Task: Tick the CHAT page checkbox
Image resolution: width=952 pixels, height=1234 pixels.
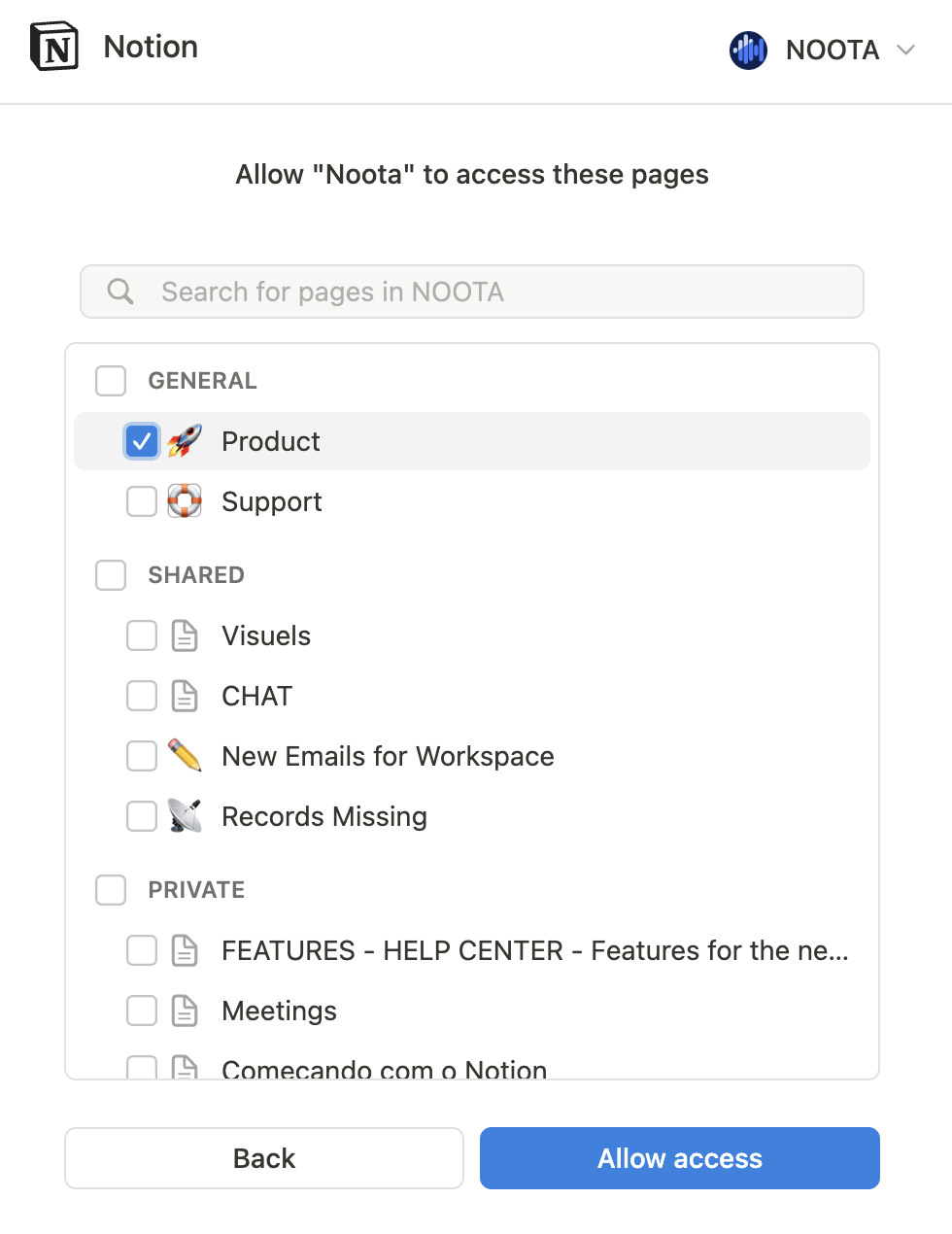Action: tap(142, 696)
